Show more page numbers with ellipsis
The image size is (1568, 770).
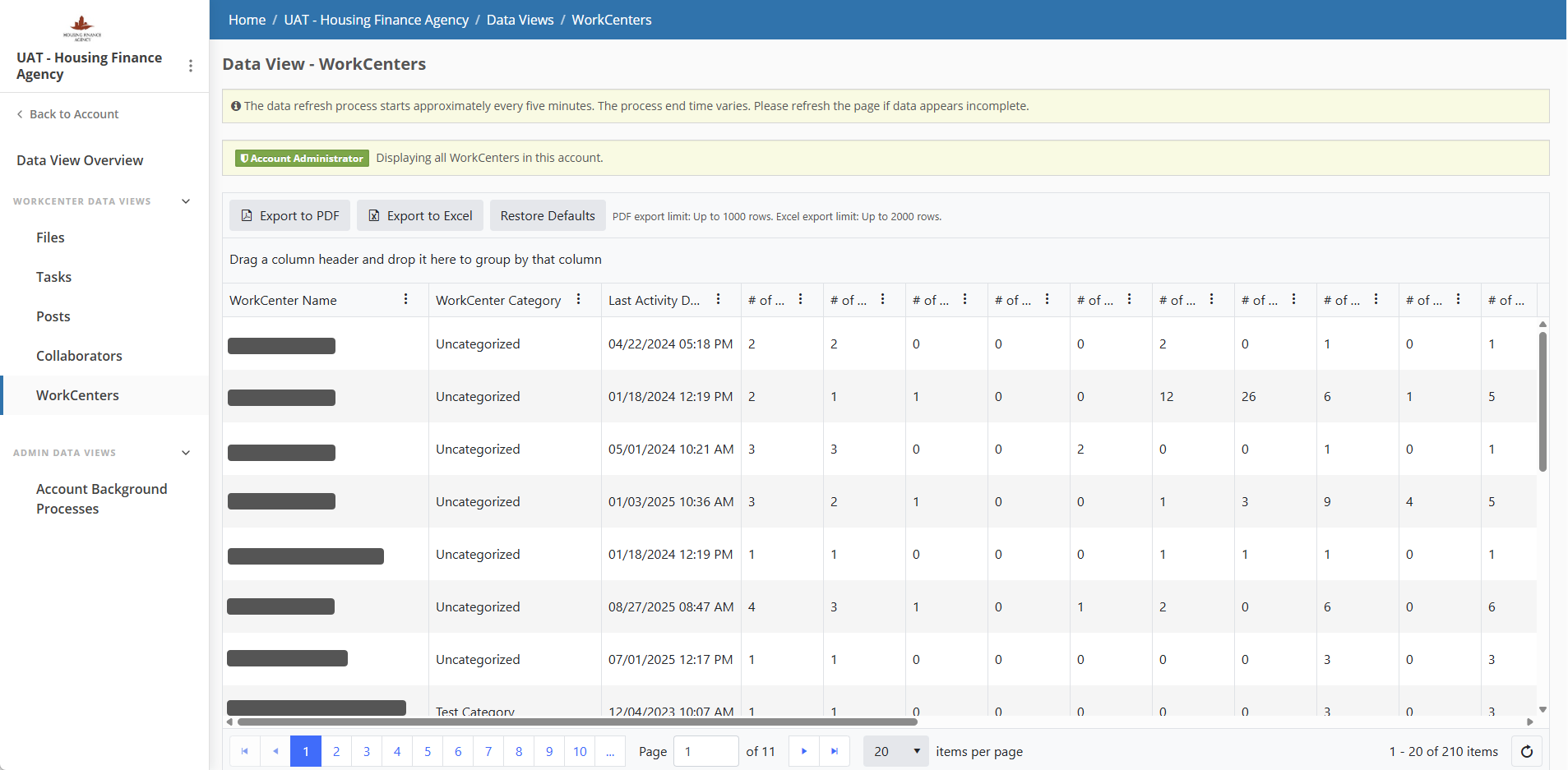[x=610, y=751]
